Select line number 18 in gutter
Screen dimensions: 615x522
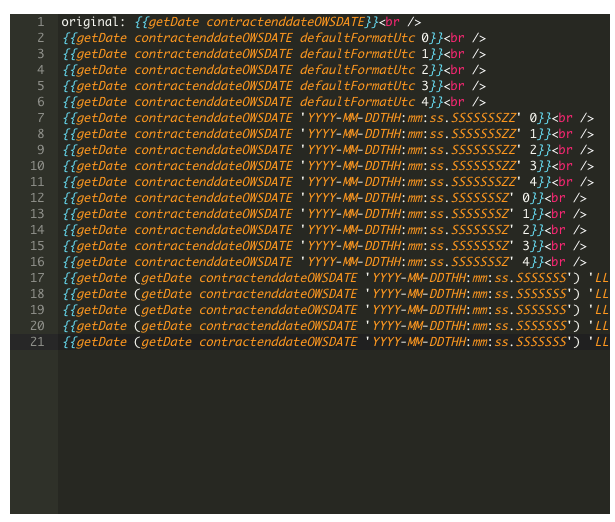37,294
